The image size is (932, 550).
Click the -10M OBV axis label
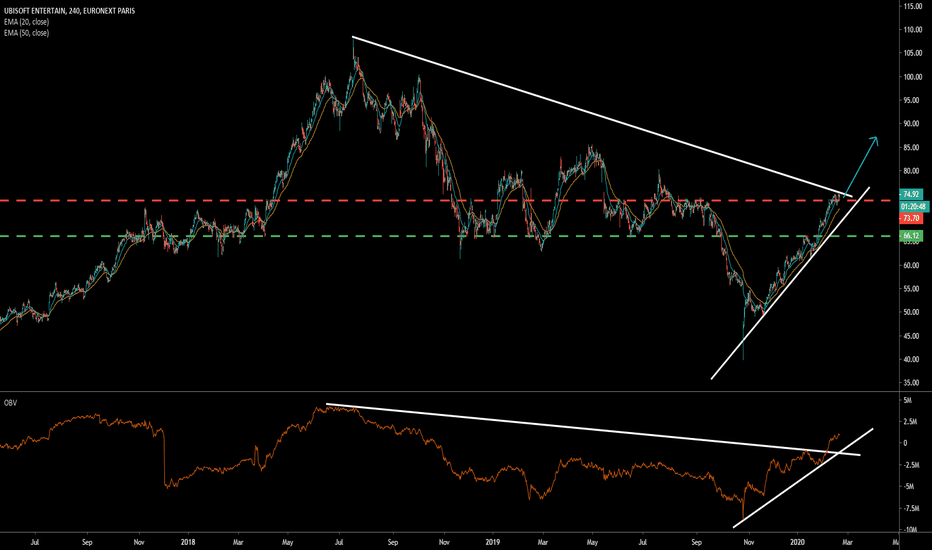pyautogui.click(x=911, y=530)
